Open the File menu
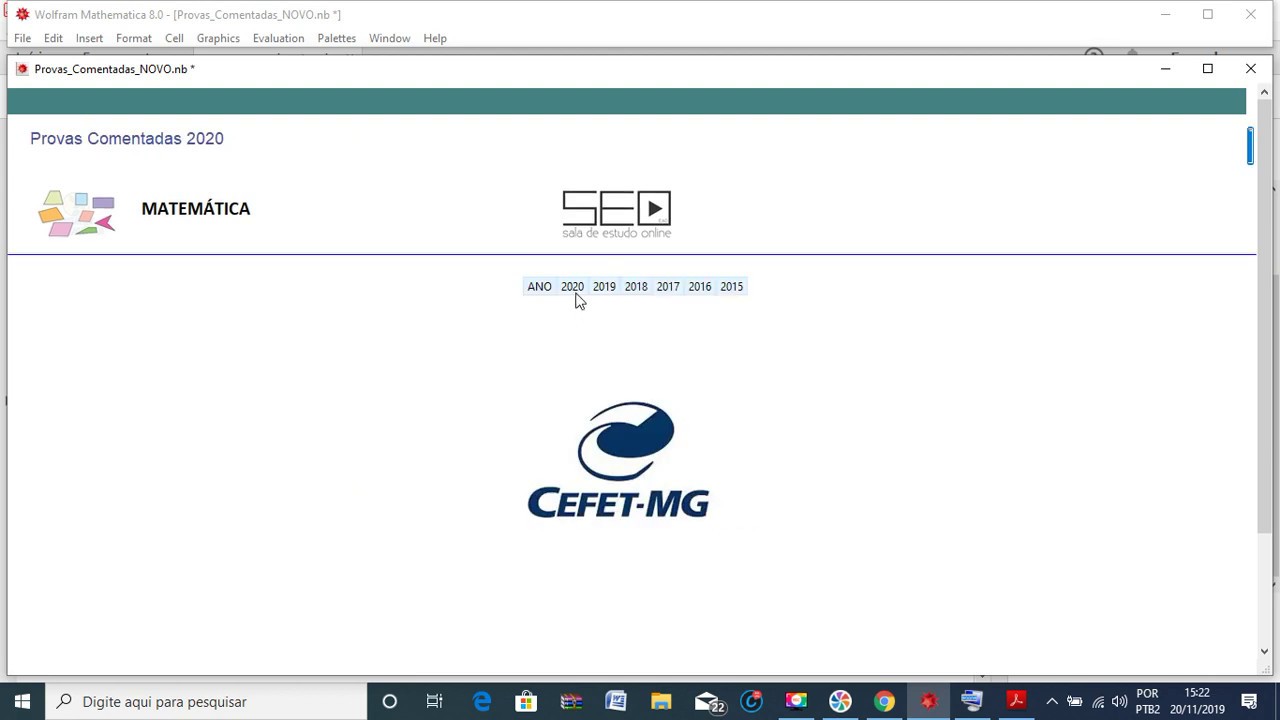This screenshot has width=1280, height=720. (22, 38)
